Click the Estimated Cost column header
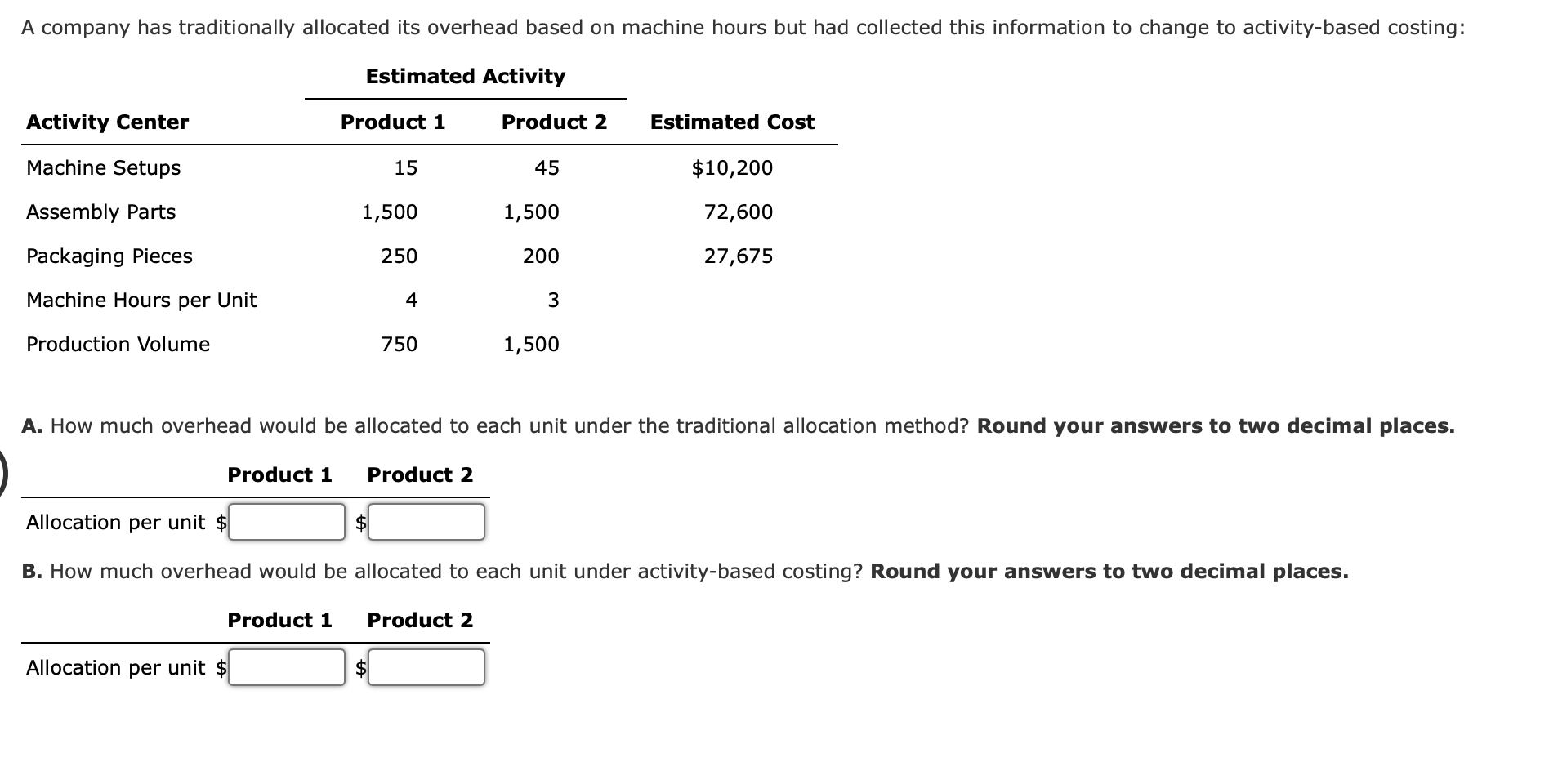Viewport: 1549px width, 784px height. click(731, 122)
